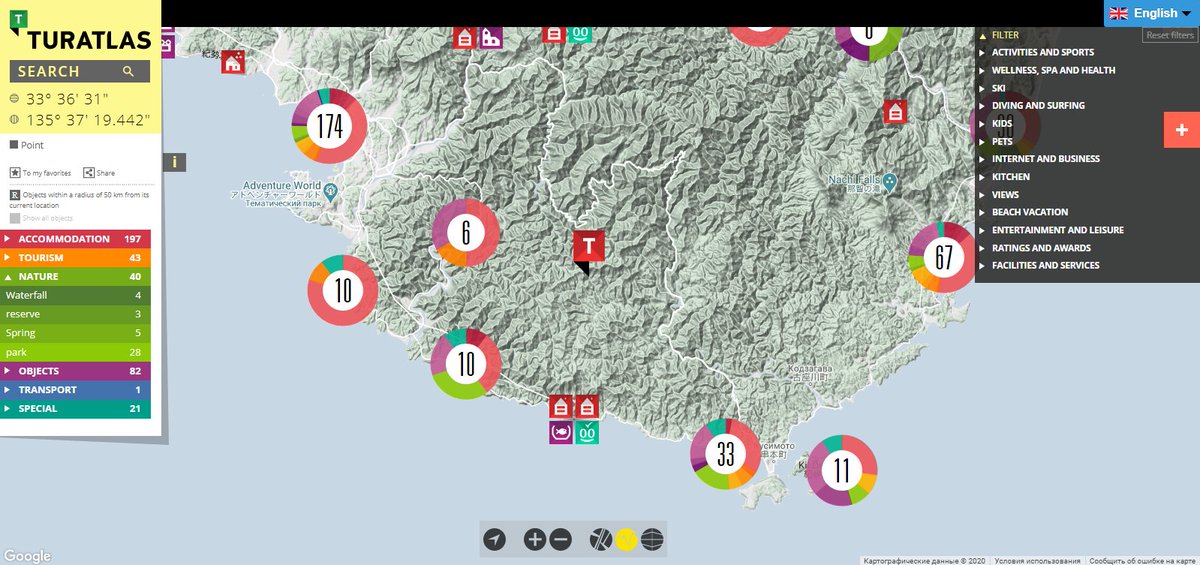The width and height of the screenshot is (1200, 565).
Task: Open Сообщить об ошибке на карте link
Action: pos(1142,560)
